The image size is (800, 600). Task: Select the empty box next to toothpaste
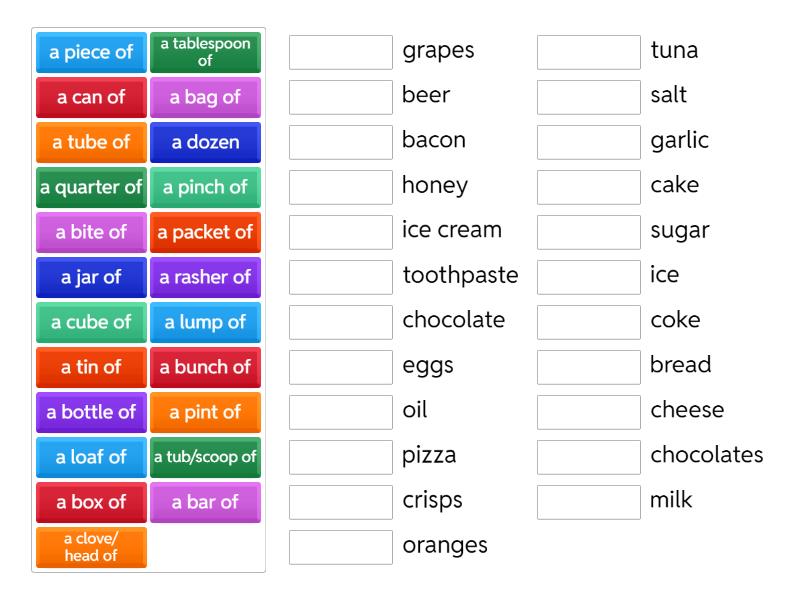coord(341,278)
